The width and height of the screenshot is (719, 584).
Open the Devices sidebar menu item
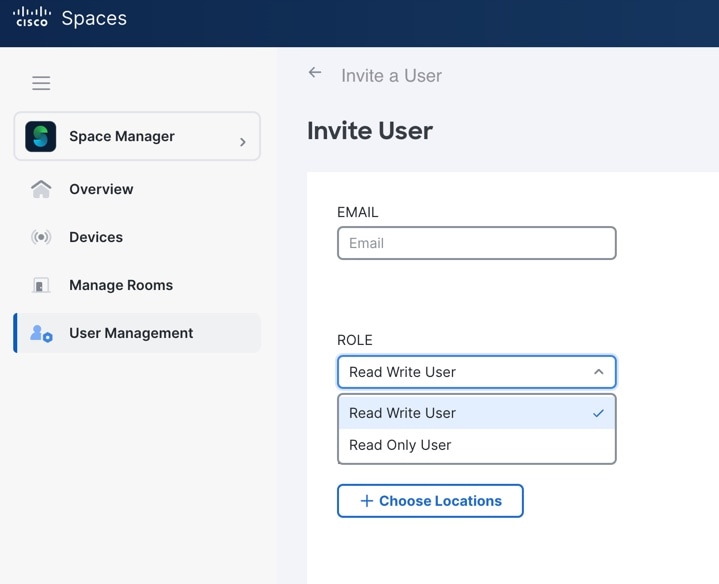(96, 237)
